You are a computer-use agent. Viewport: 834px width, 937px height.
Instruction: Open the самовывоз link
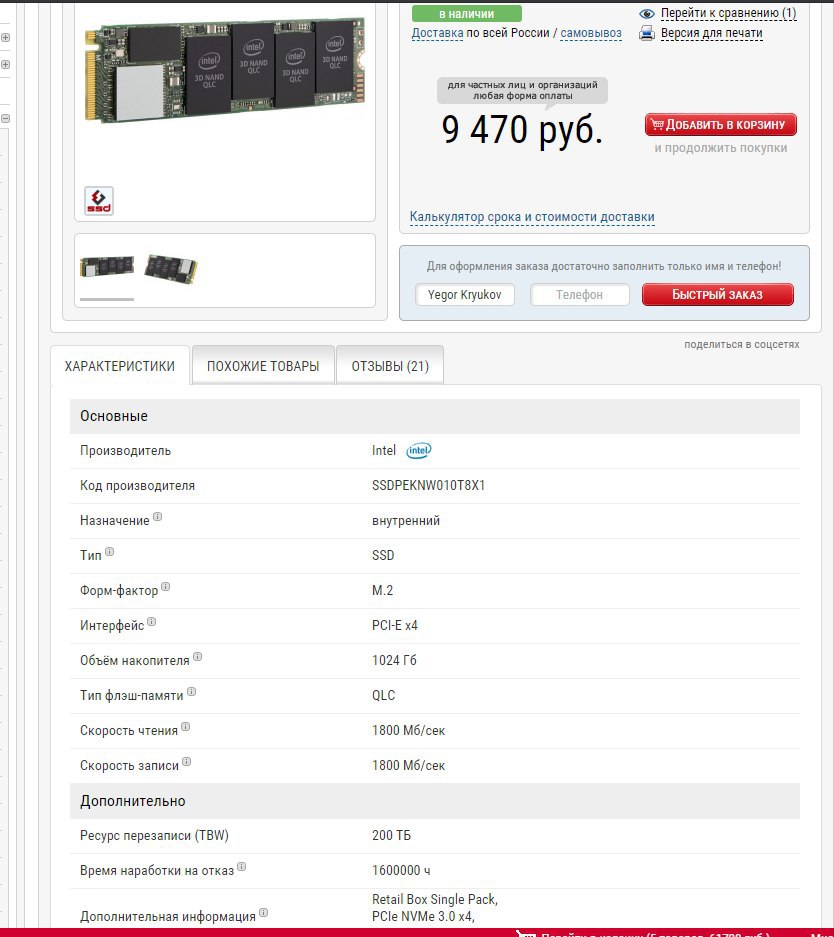(591, 33)
